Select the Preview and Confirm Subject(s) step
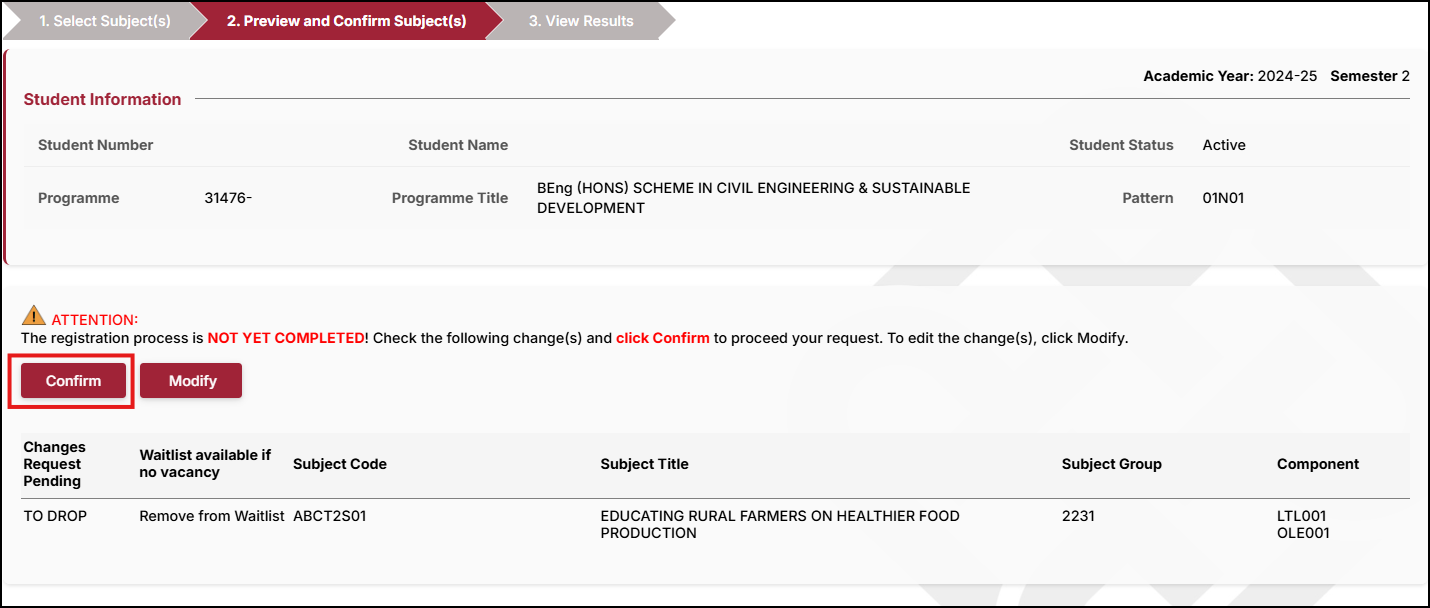The height and width of the screenshot is (608, 1430). tap(346, 21)
